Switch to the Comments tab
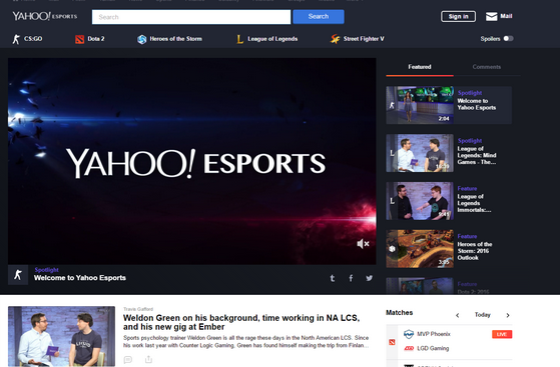 tap(486, 67)
